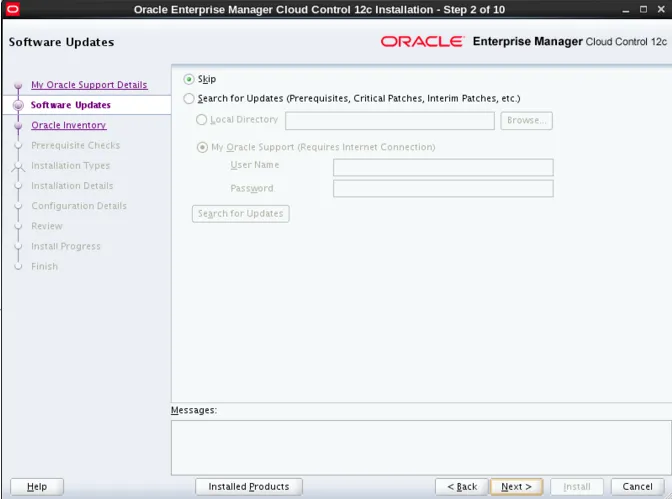Viewport: 672px width, 499px height.
Task: Select the Local Directory radio button
Action: [x=201, y=120]
